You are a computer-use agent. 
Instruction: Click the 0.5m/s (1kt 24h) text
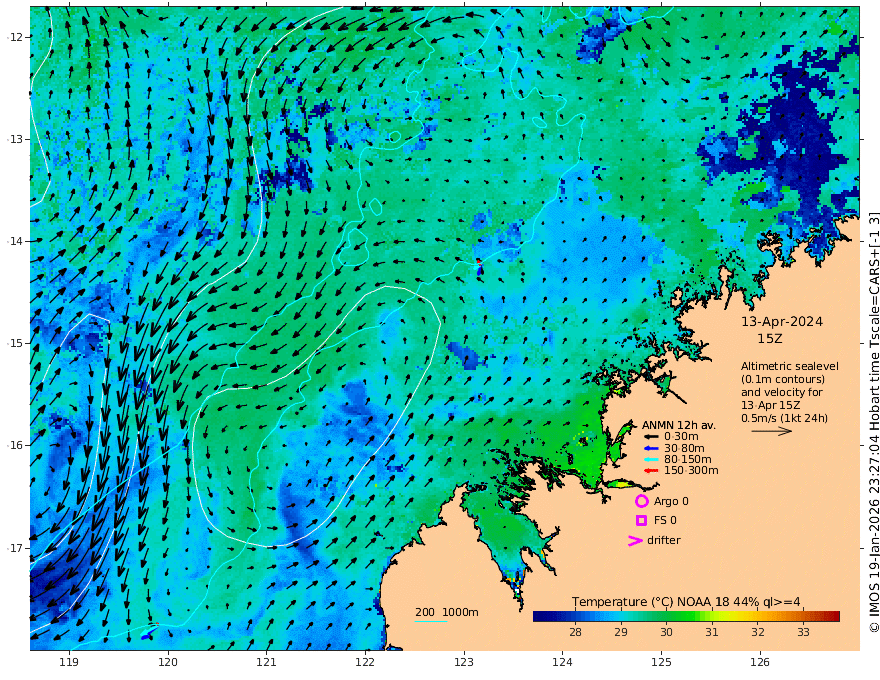click(784, 418)
